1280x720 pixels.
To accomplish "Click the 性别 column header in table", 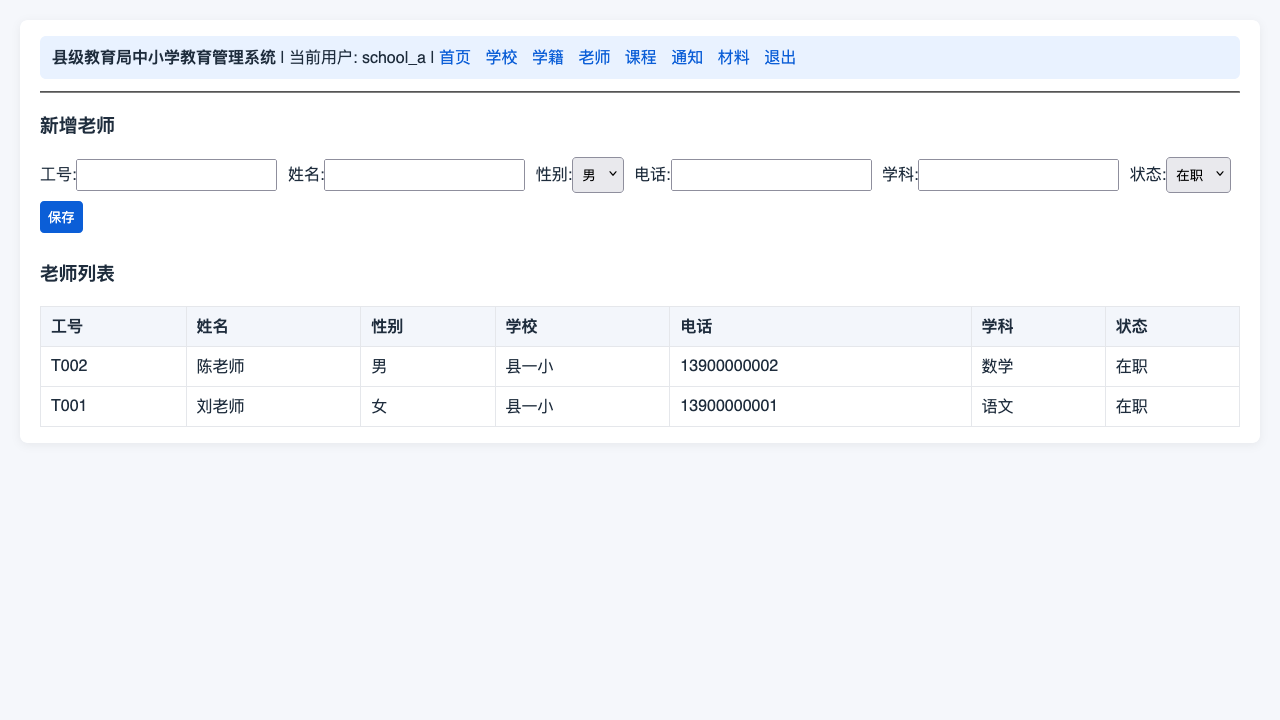I will click(x=428, y=326).
